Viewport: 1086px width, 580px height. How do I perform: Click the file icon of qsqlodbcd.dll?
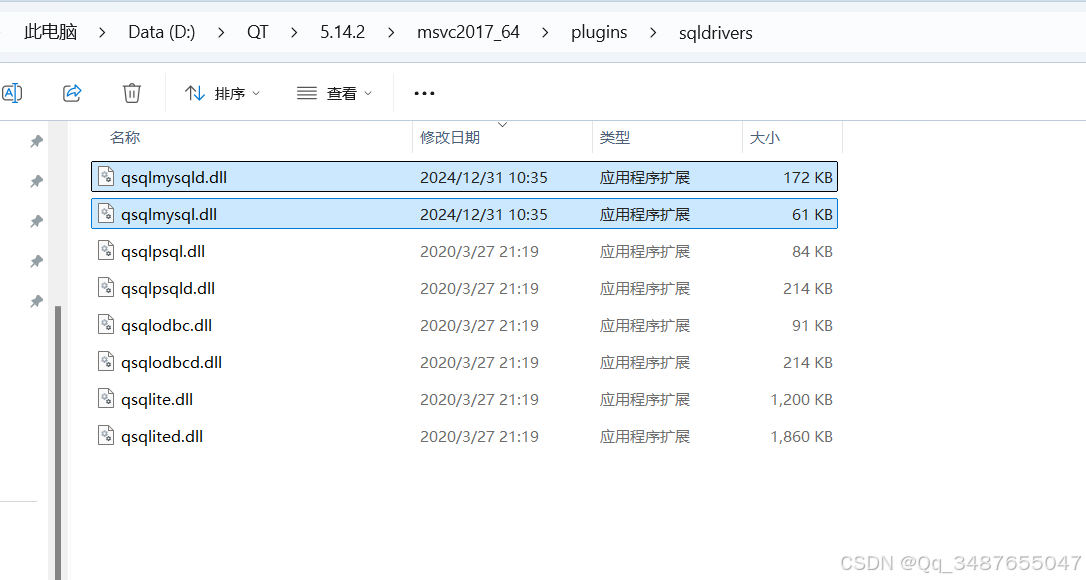tap(106, 362)
